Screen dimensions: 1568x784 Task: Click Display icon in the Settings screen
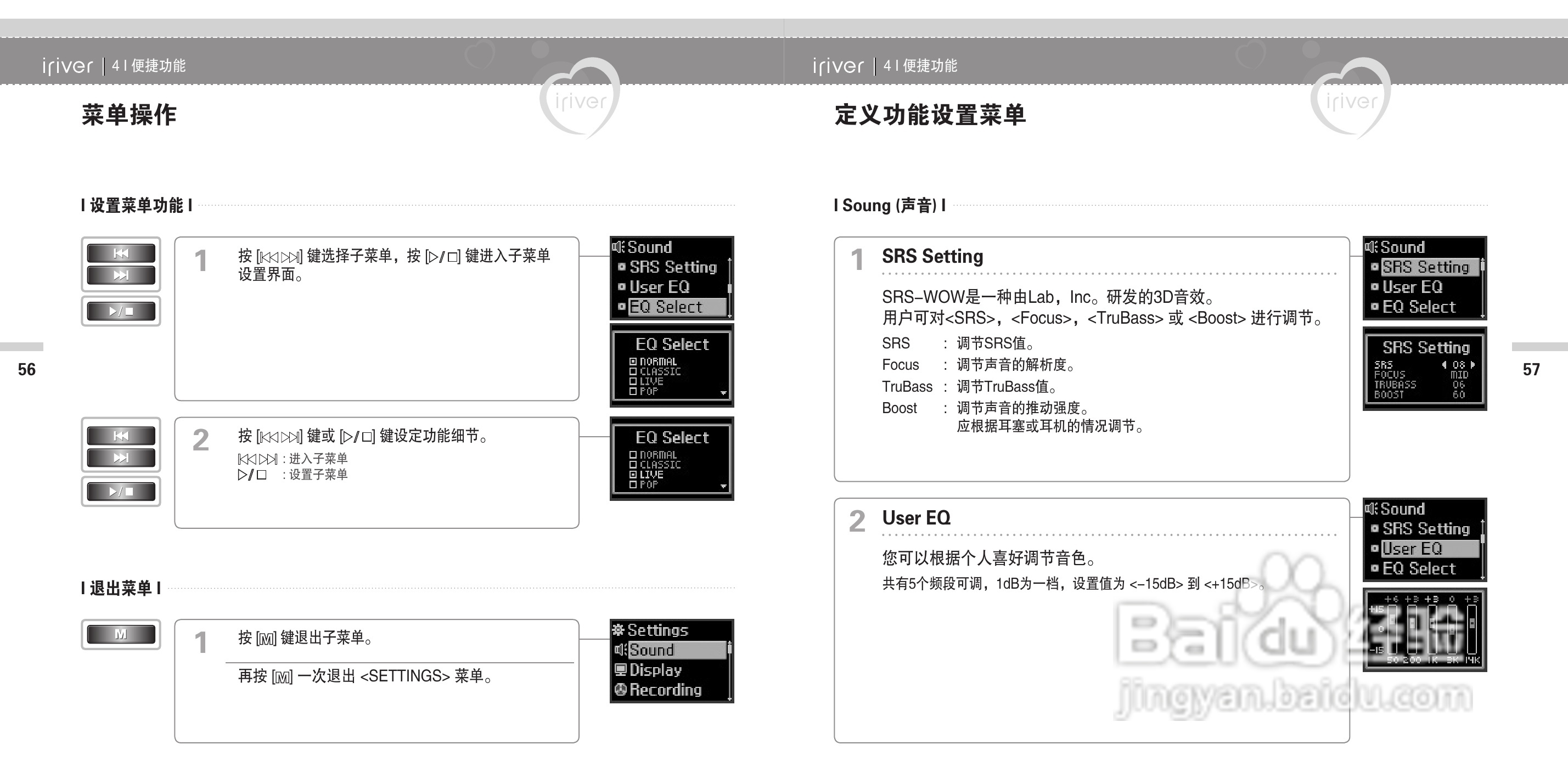click(620, 669)
